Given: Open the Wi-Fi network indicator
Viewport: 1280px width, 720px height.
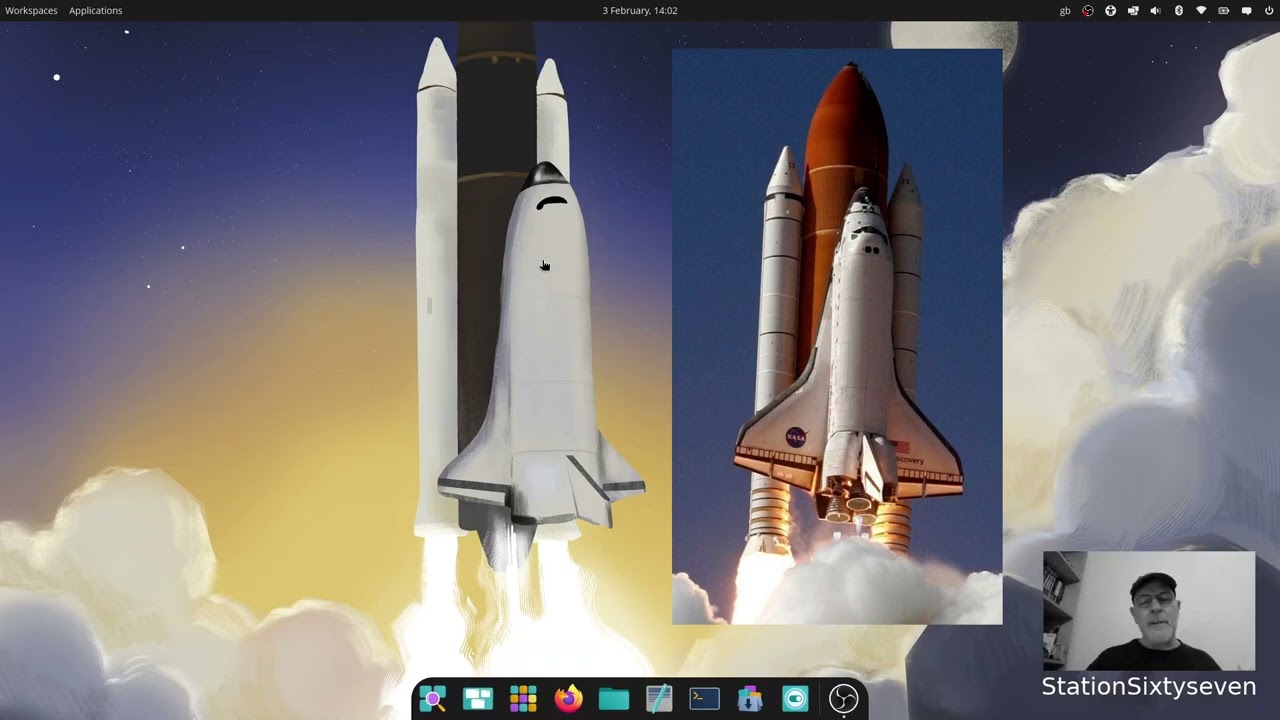Looking at the screenshot, I should [1201, 10].
